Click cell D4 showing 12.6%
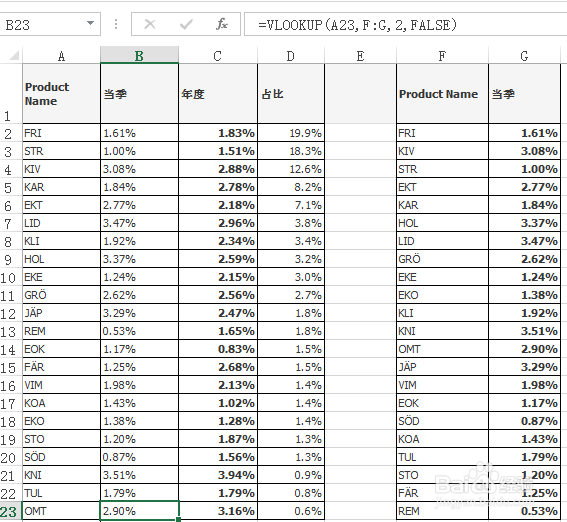The height and width of the screenshot is (522, 567). (291, 169)
